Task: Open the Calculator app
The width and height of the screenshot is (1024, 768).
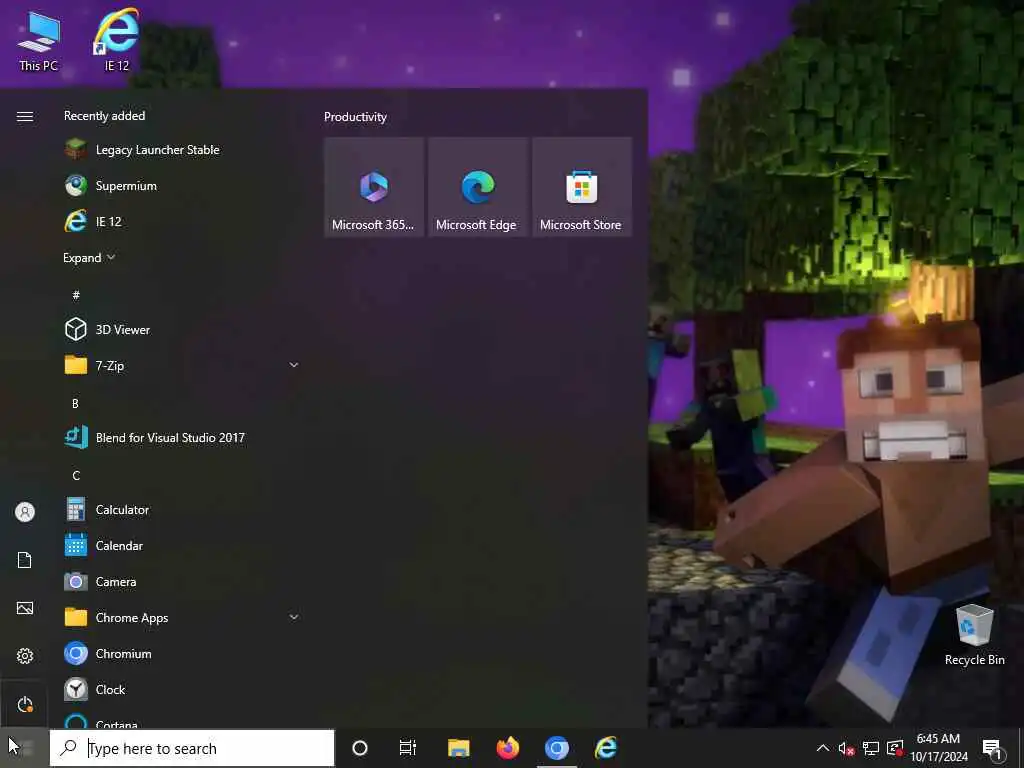Action: click(x=182, y=509)
